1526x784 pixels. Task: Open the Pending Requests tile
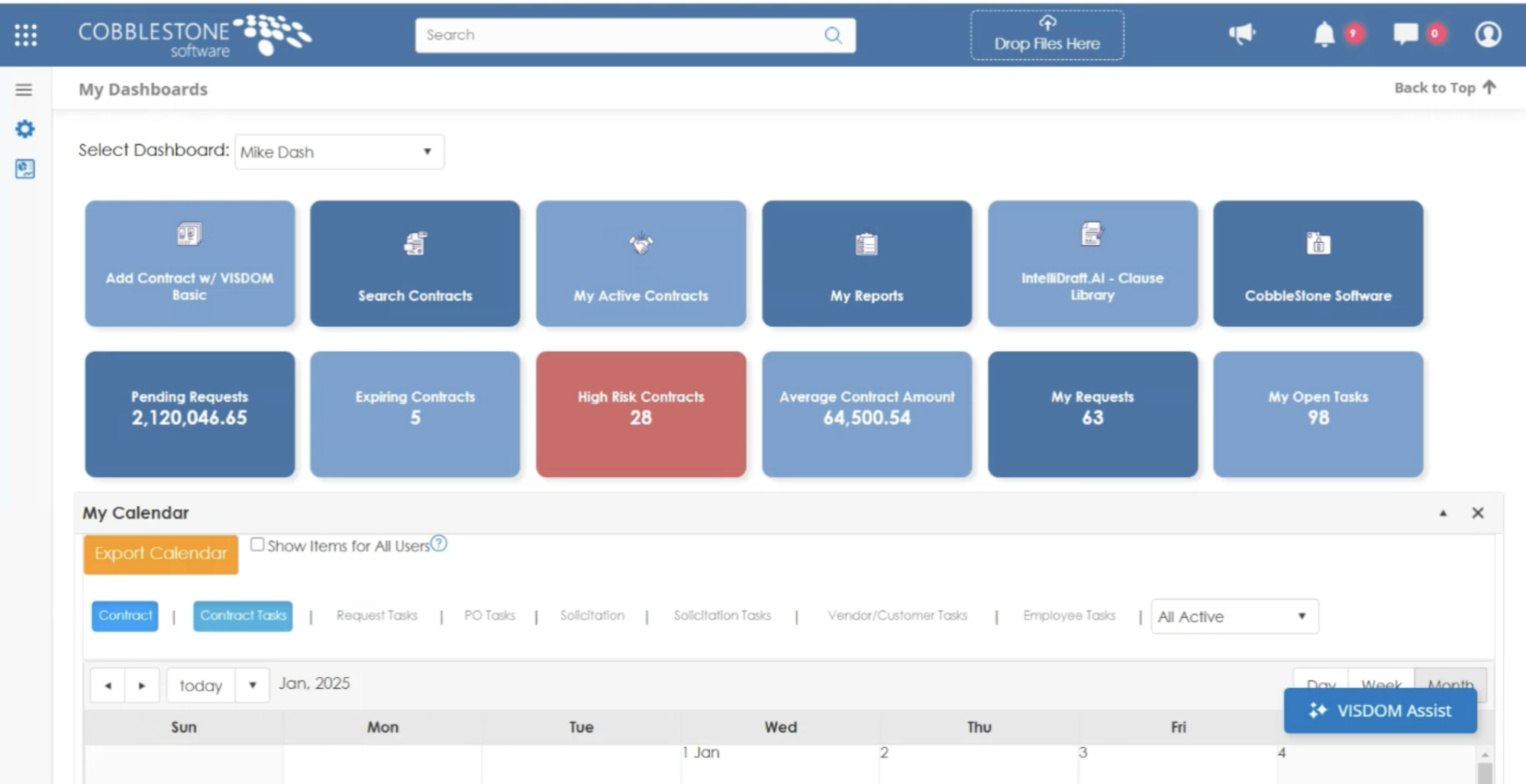(x=189, y=414)
